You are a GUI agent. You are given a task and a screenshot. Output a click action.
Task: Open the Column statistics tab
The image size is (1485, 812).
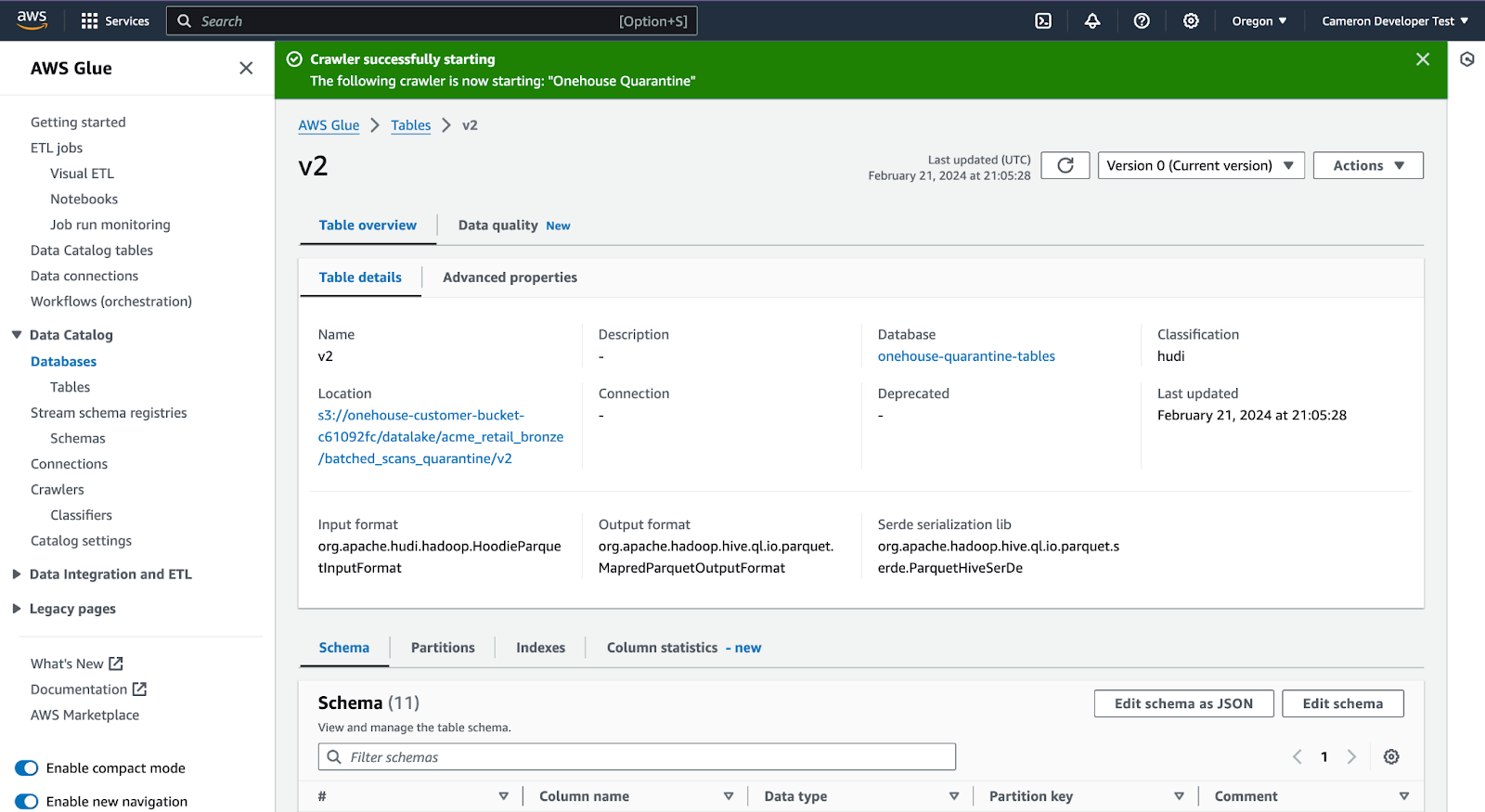click(x=683, y=647)
